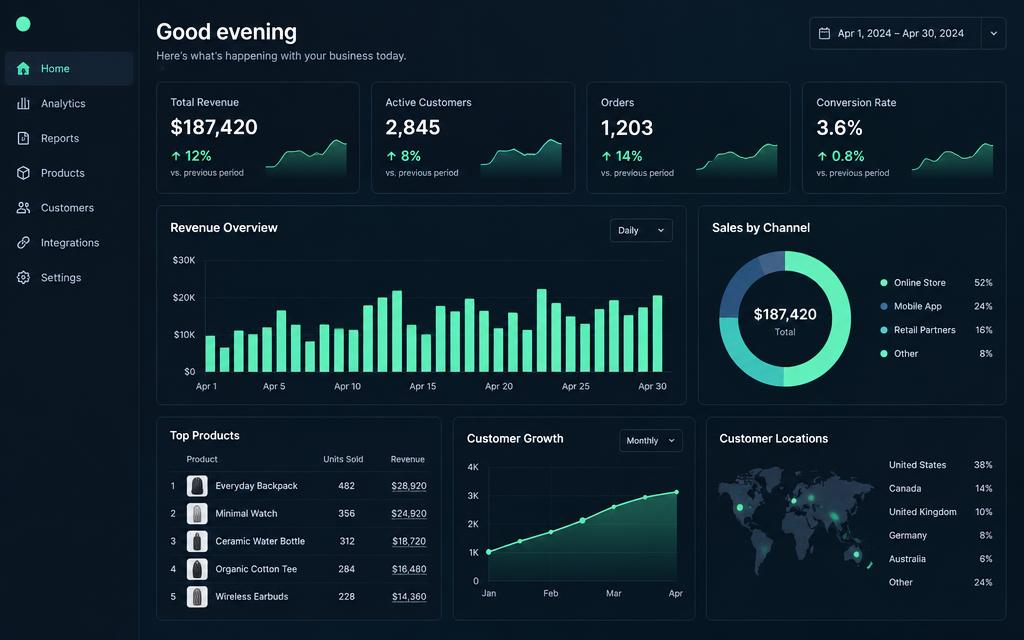
Task: Go to Analytics in sidebar
Action: [69, 103]
